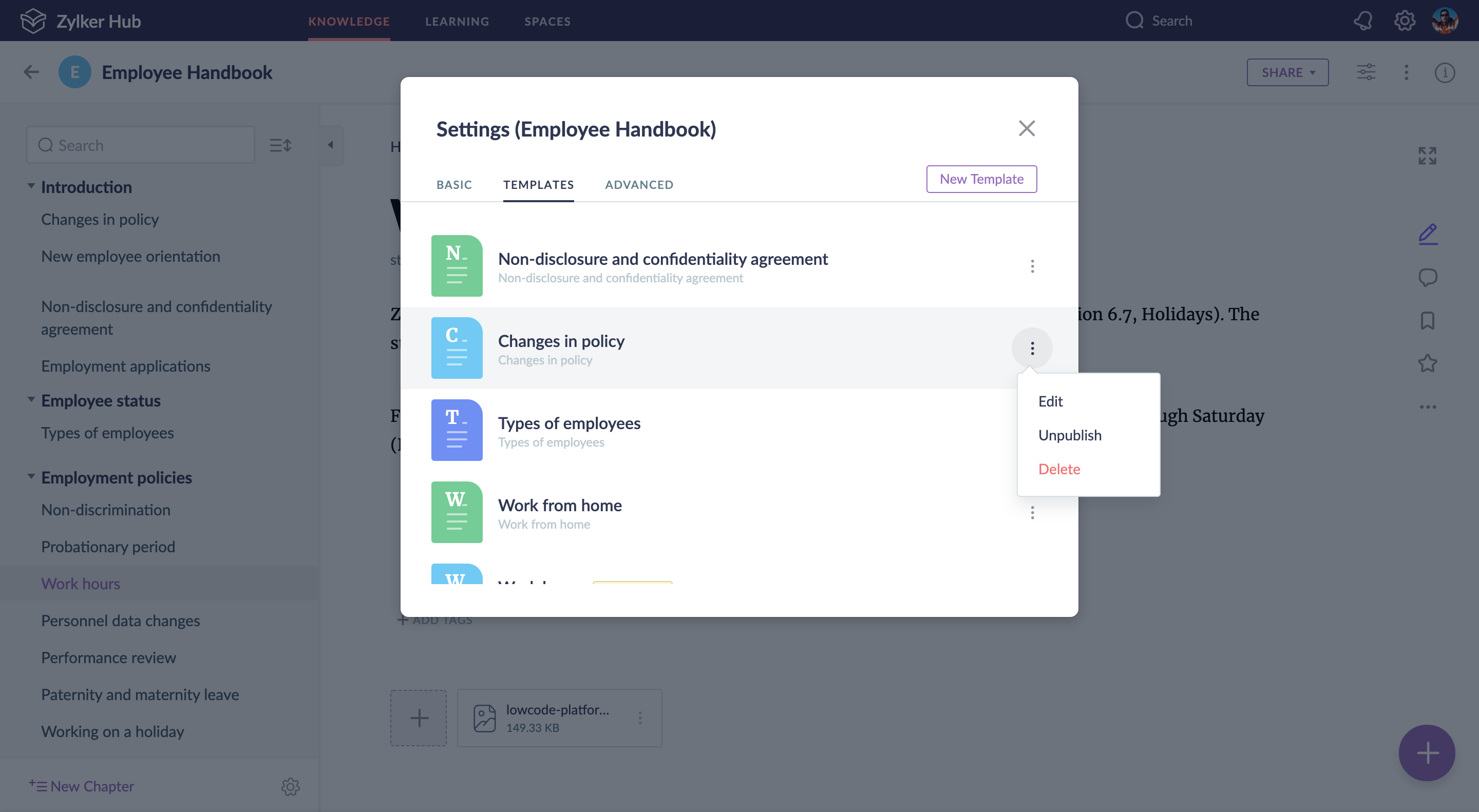Click the edit pencil icon
The height and width of the screenshot is (812, 1479).
click(1427, 234)
